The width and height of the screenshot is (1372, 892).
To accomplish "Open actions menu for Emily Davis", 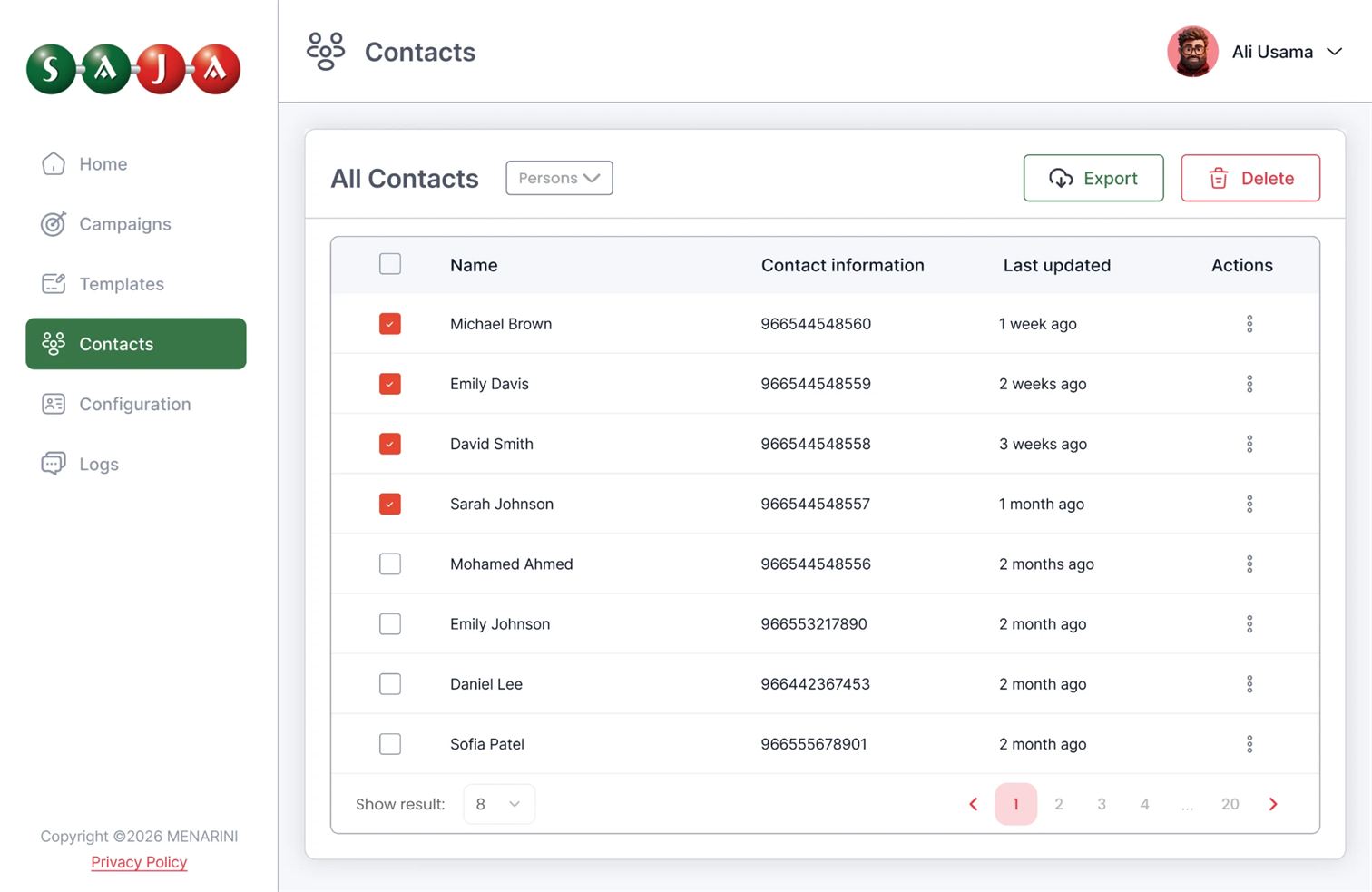I will pos(1249,384).
